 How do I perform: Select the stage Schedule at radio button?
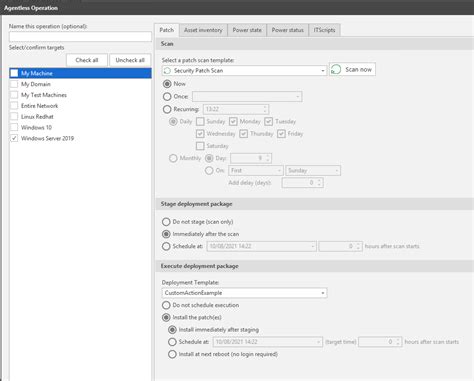[166, 246]
